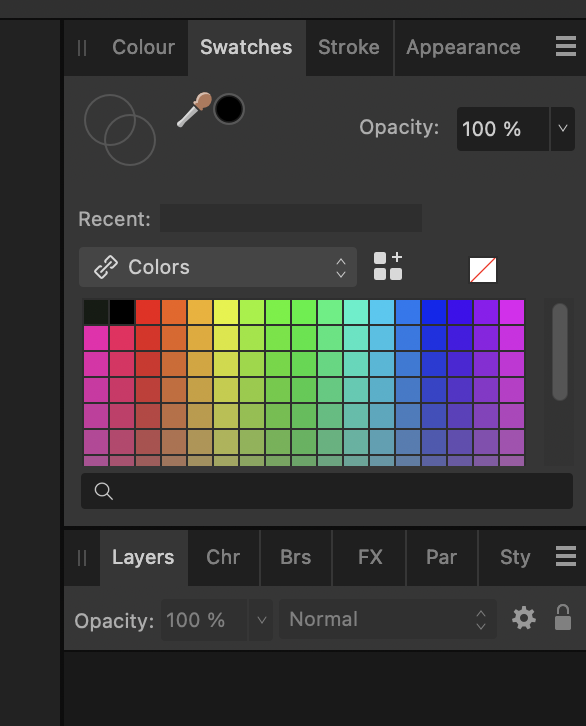Expand the layer Opacity dropdown arrow
The height and width of the screenshot is (726, 586).
262,620
